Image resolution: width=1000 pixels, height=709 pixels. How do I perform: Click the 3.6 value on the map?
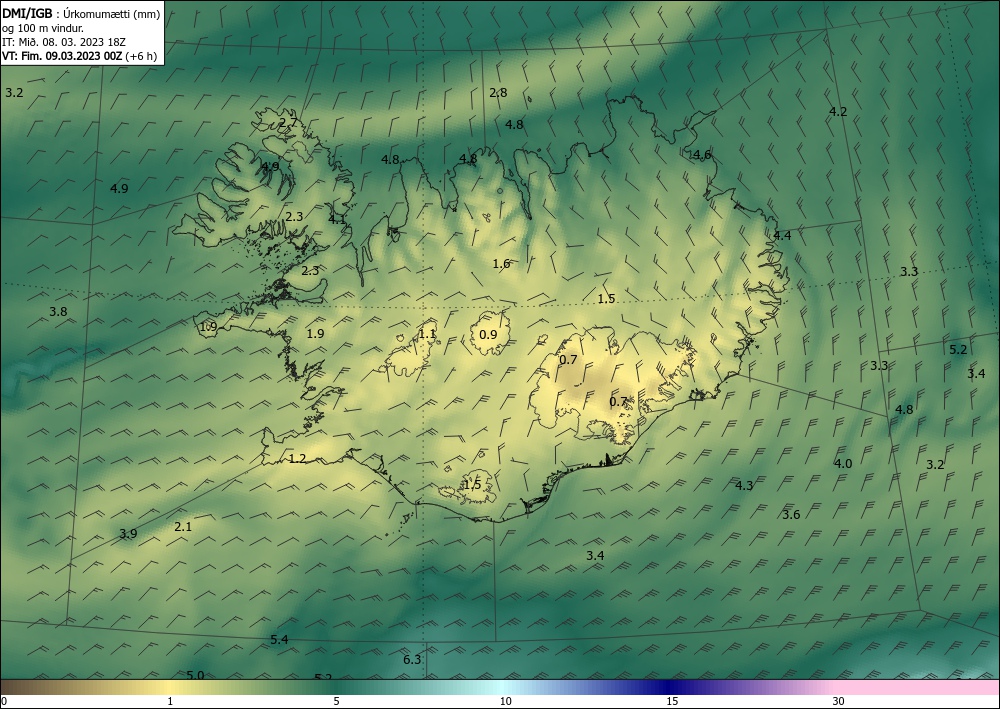[x=791, y=515]
